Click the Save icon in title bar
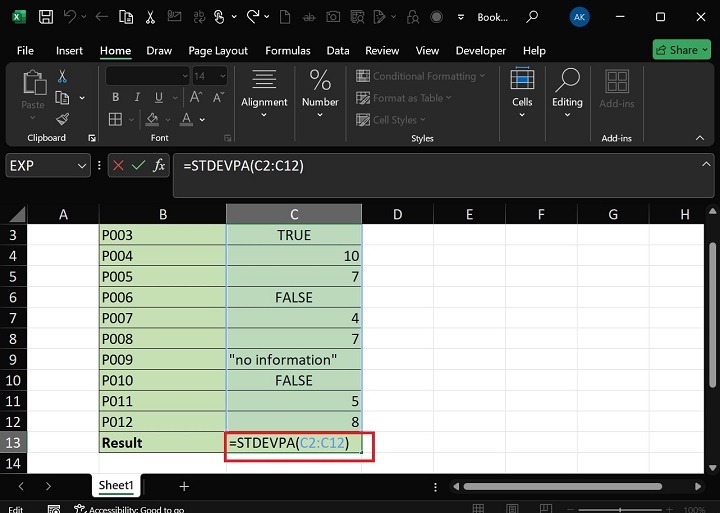Viewport: 720px width, 513px height. 46,17
